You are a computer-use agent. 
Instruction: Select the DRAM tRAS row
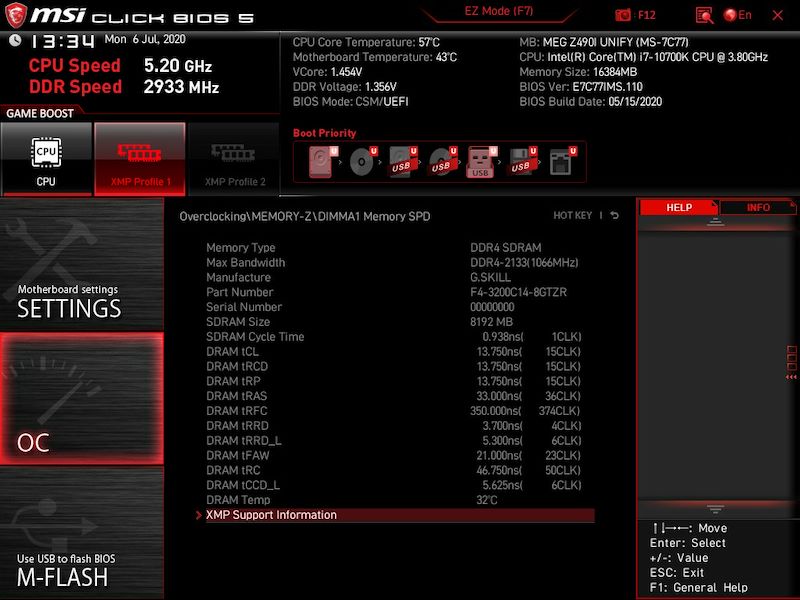(x=400, y=396)
